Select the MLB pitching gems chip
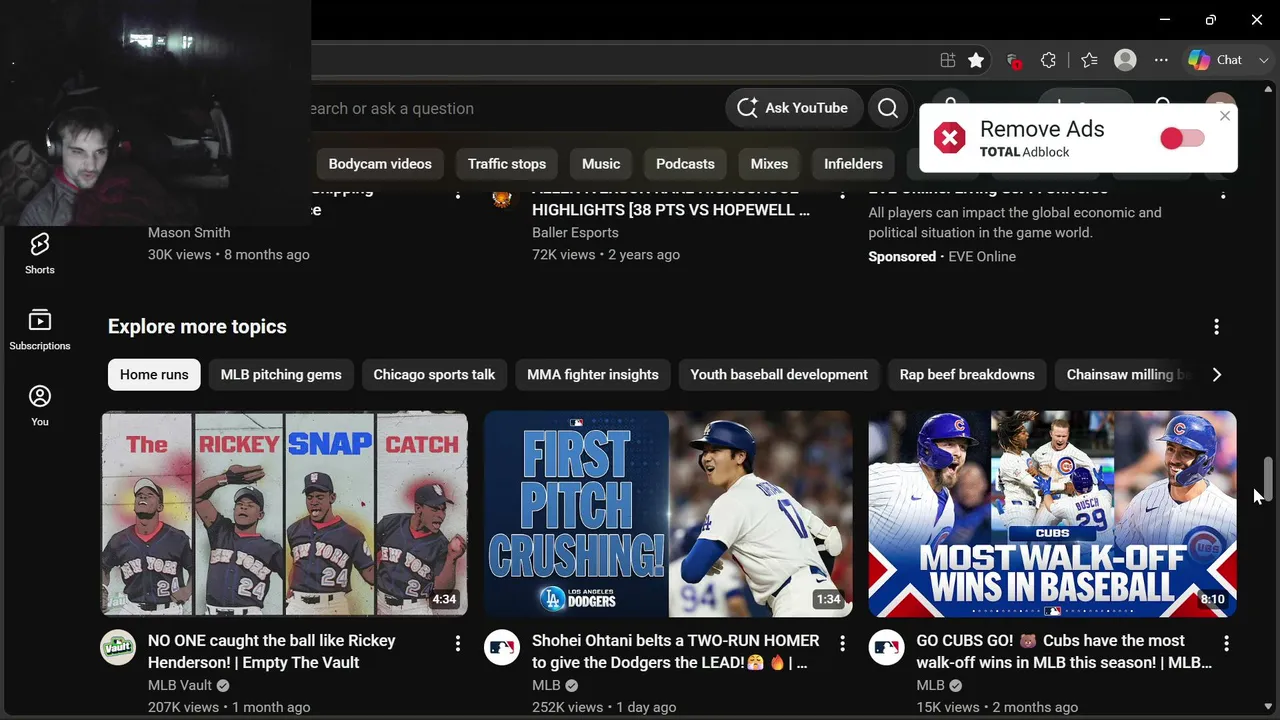1280x720 pixels. (x=281, y=375)
